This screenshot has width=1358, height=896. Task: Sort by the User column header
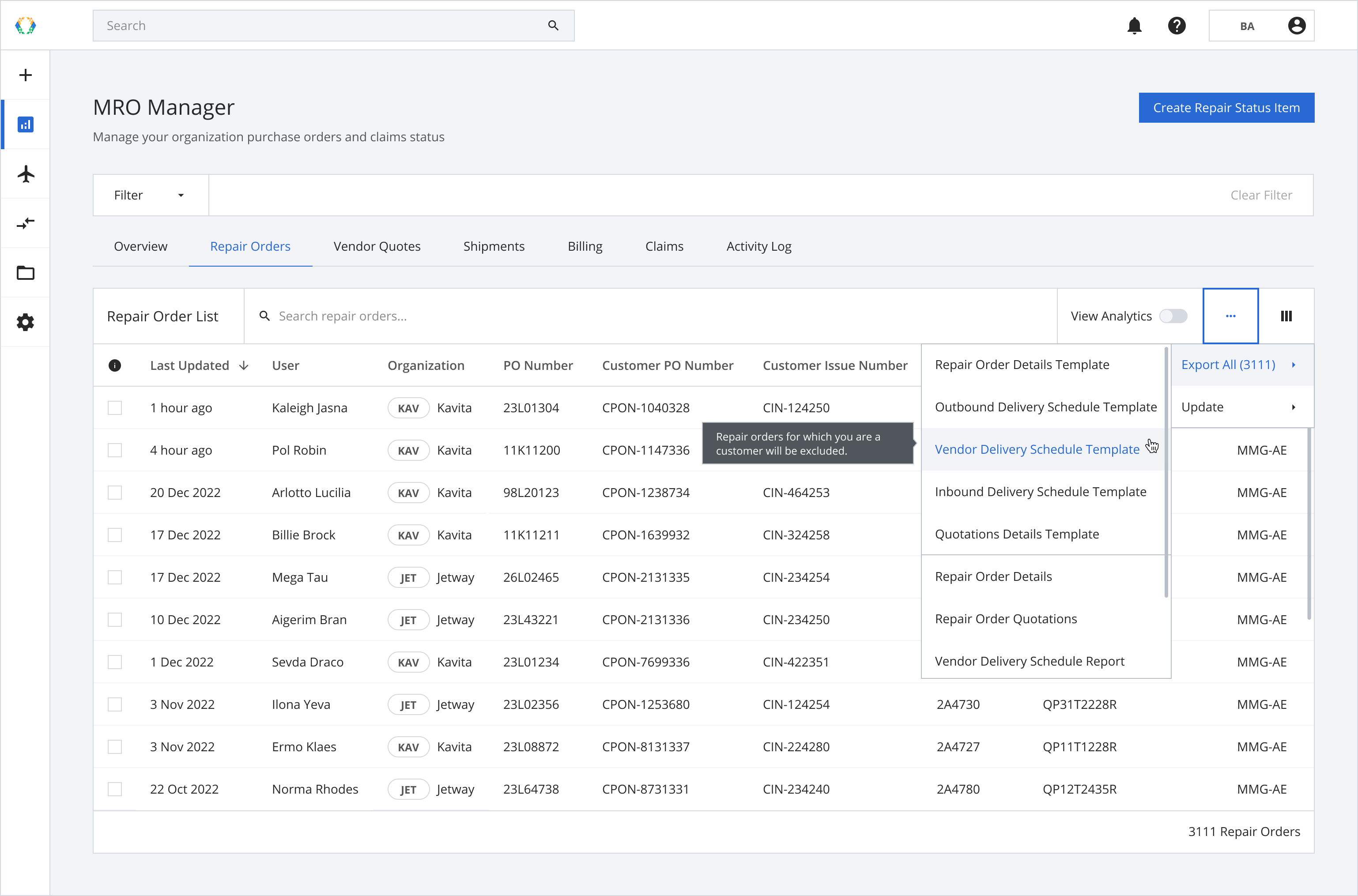coord(285,365)
